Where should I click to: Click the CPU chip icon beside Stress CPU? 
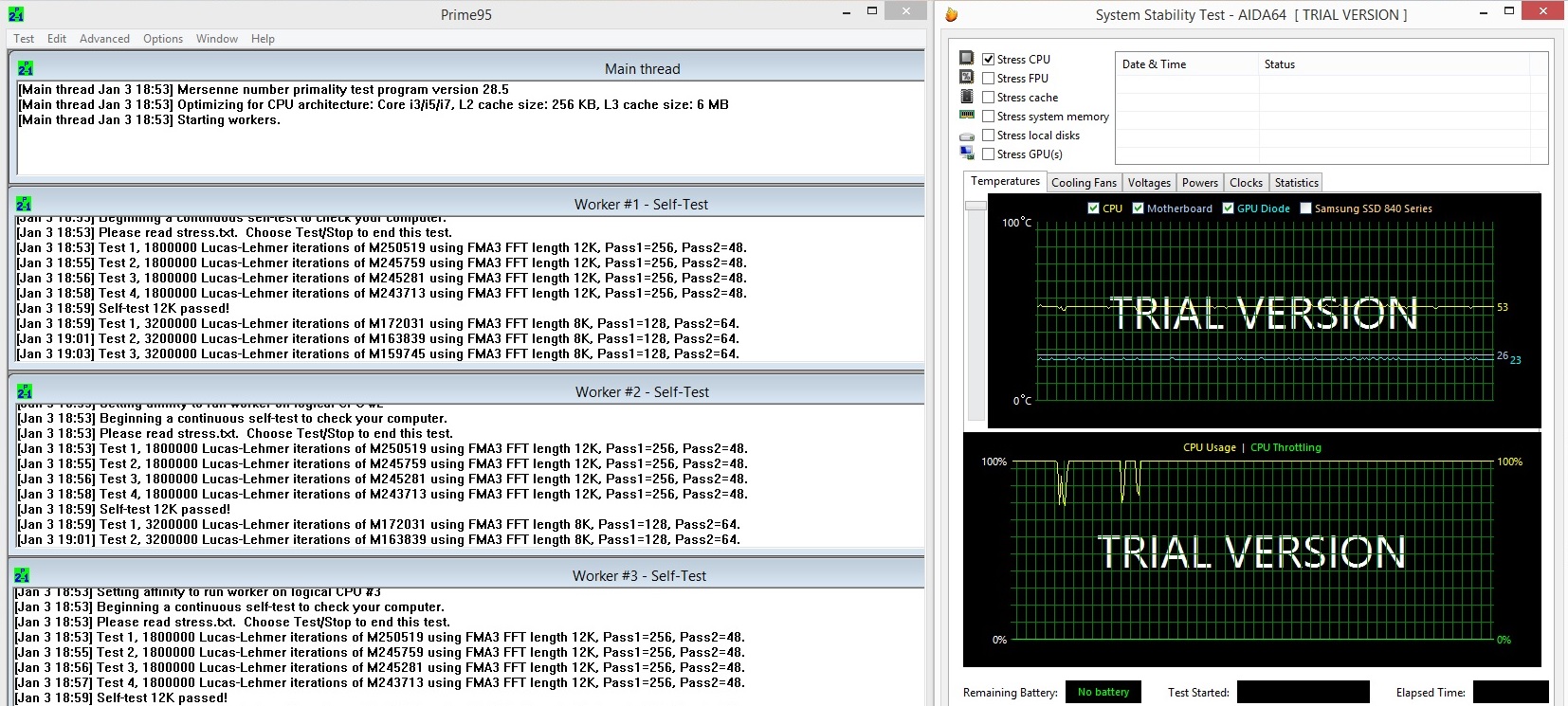pyautogui.click(x=967, y=58)
